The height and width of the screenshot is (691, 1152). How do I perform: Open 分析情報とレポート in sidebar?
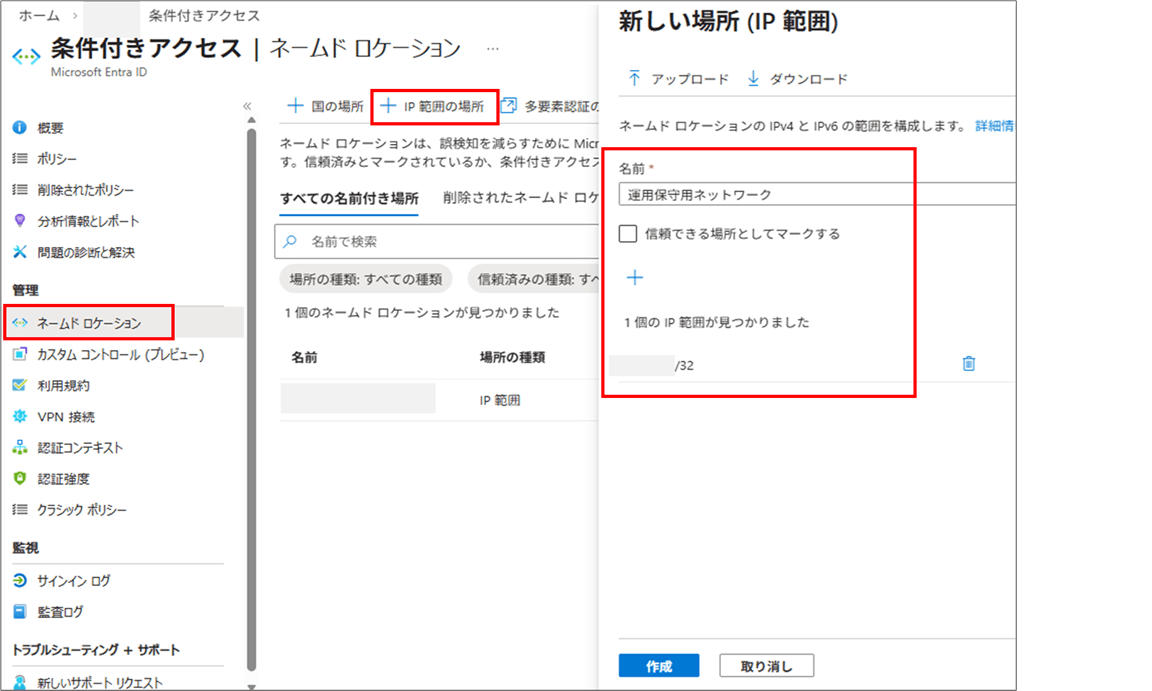point(88,221)
